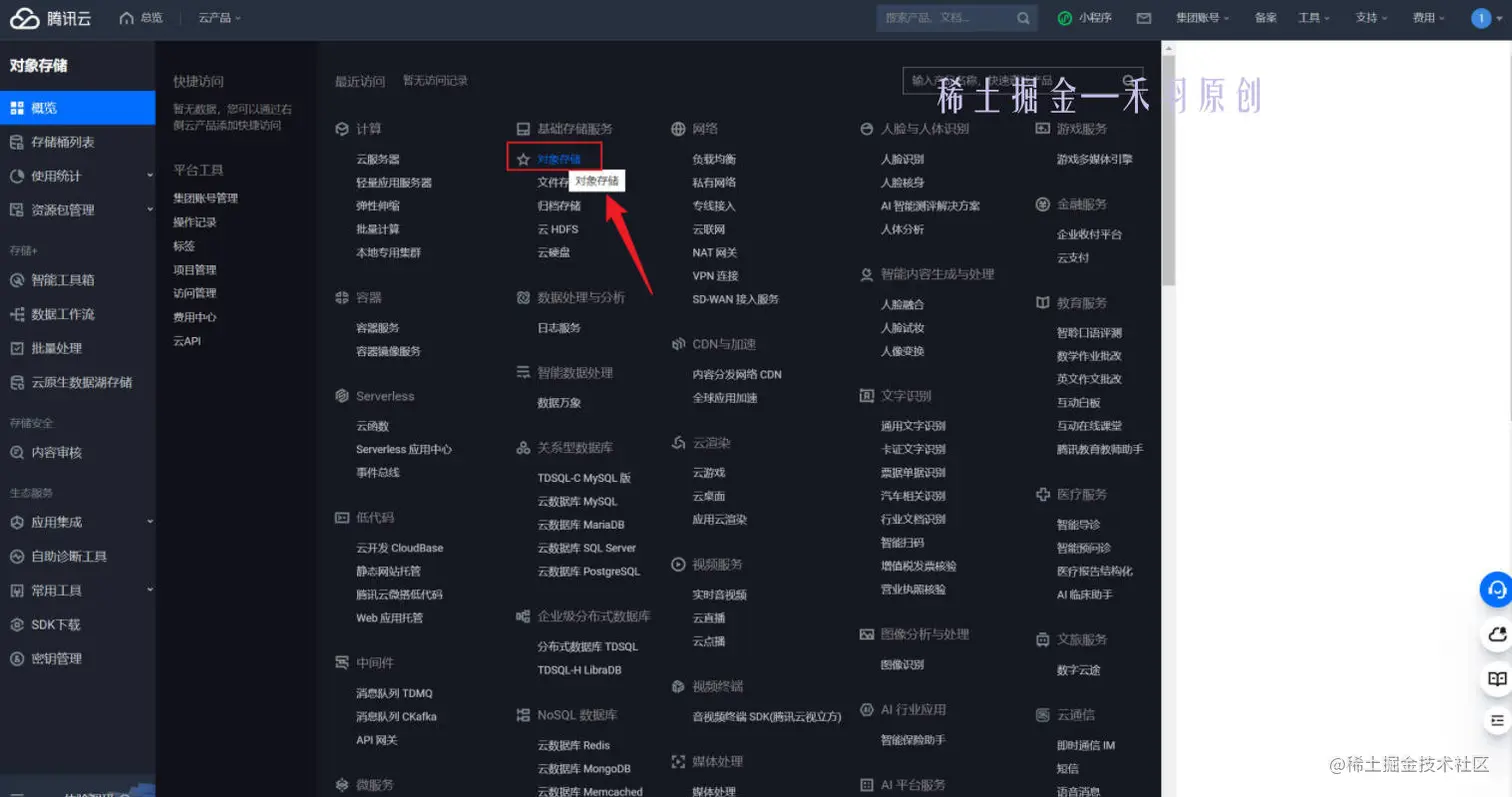1512x797 pixels.
Task: Click the 智能工具箱 sidebar icon
Action: click(x=17, y=280)
